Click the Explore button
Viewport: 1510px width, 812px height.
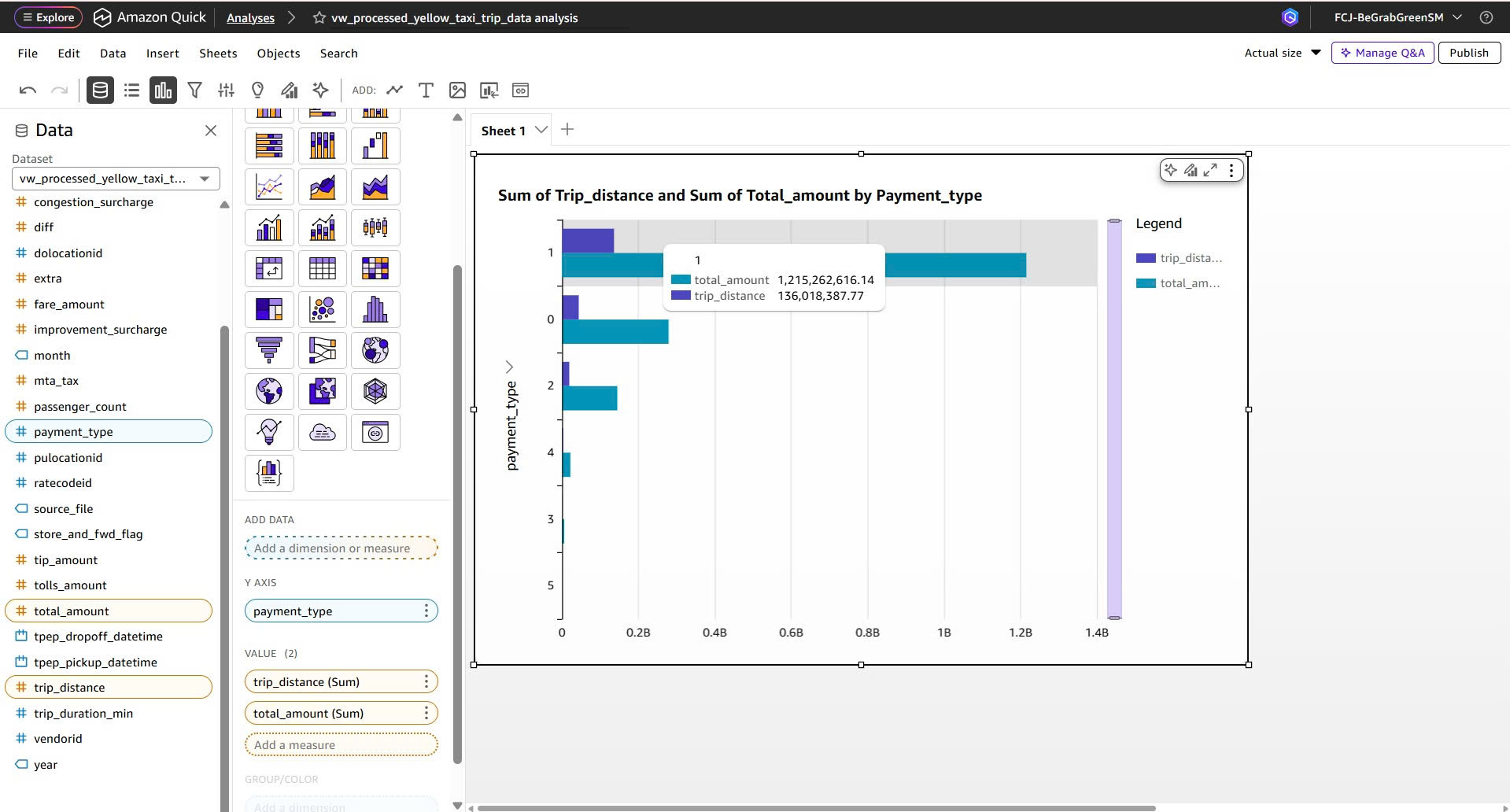point(49,17)
